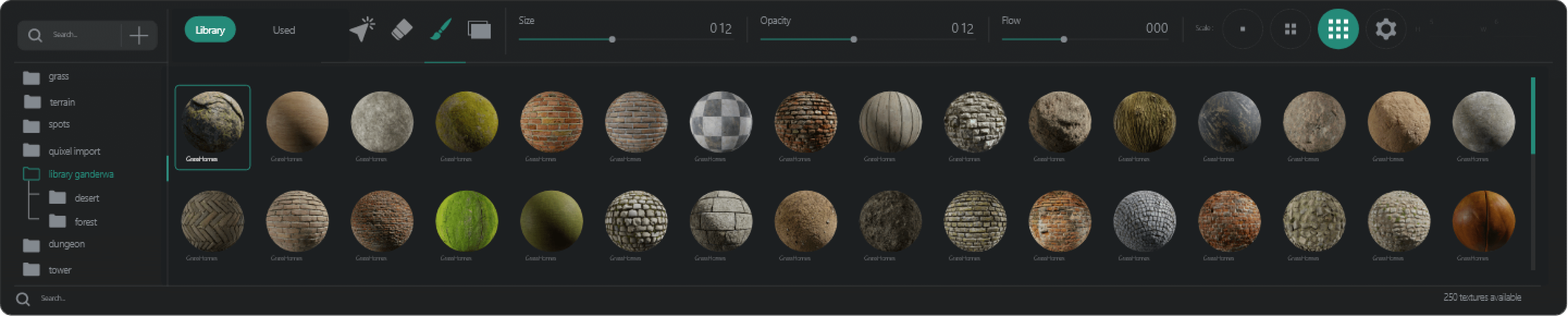Switch to medium four-square grid scale
This screenshot has height=316, width=1568.
point(1290,29)
